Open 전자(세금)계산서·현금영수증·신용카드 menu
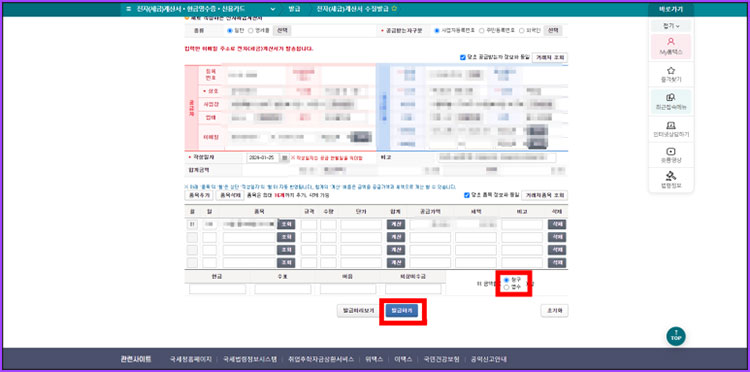750x372 pixels. click(191, 9)
